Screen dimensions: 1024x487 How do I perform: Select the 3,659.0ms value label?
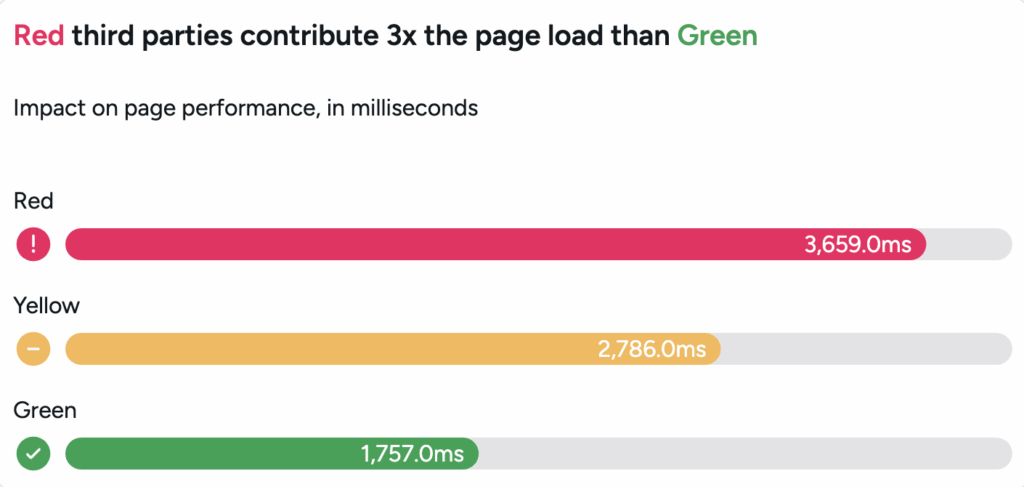(x=857, y=245)
